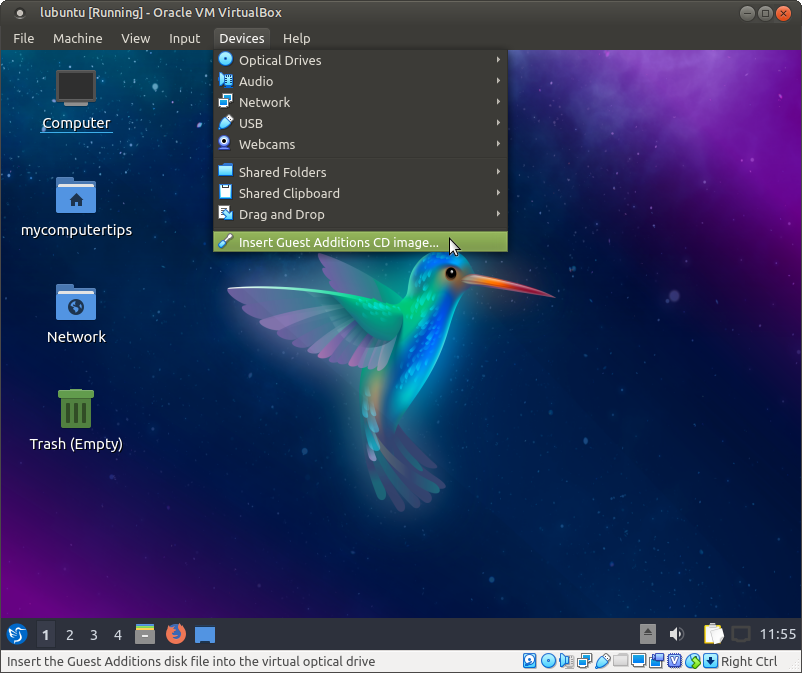This screenshot has width=802, height=673.
Task: Maximize the VirtualBox window
Action: [765, 13]
